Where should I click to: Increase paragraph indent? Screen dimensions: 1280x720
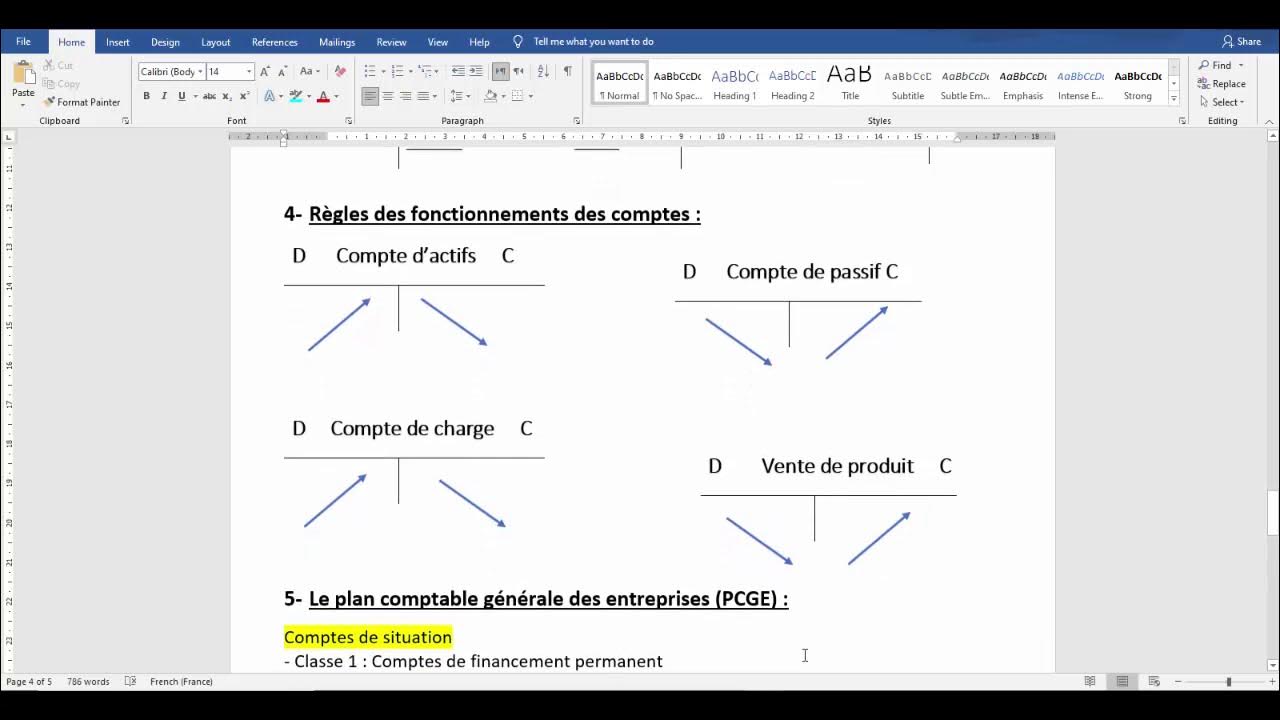pos(476,71)
